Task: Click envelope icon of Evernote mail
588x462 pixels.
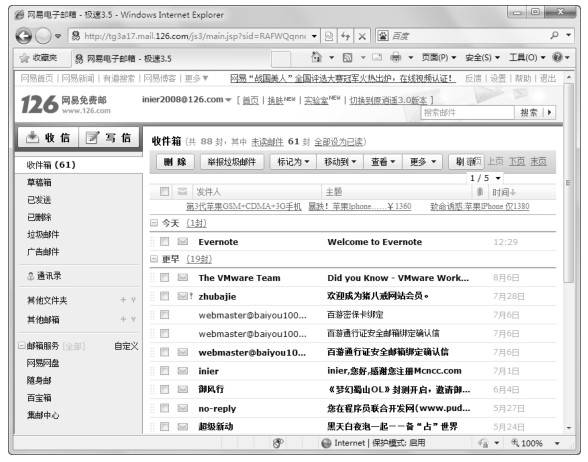Action: tap(183, 241)
